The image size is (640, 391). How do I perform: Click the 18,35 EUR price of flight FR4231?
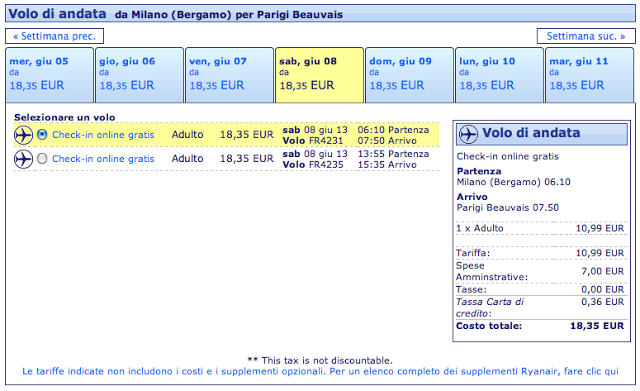pos(247,135)
